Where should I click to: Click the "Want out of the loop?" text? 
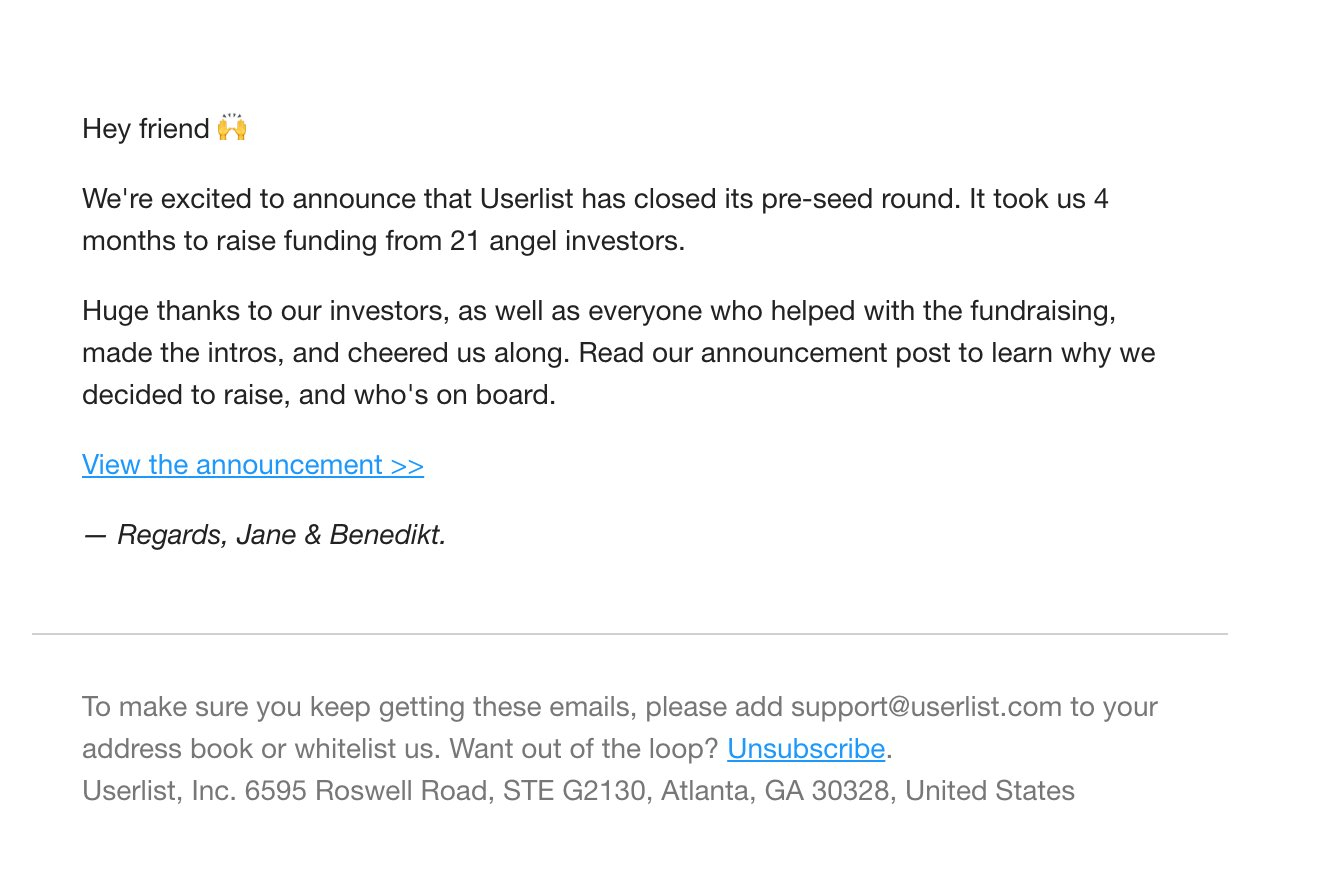(x=584, y=749)
